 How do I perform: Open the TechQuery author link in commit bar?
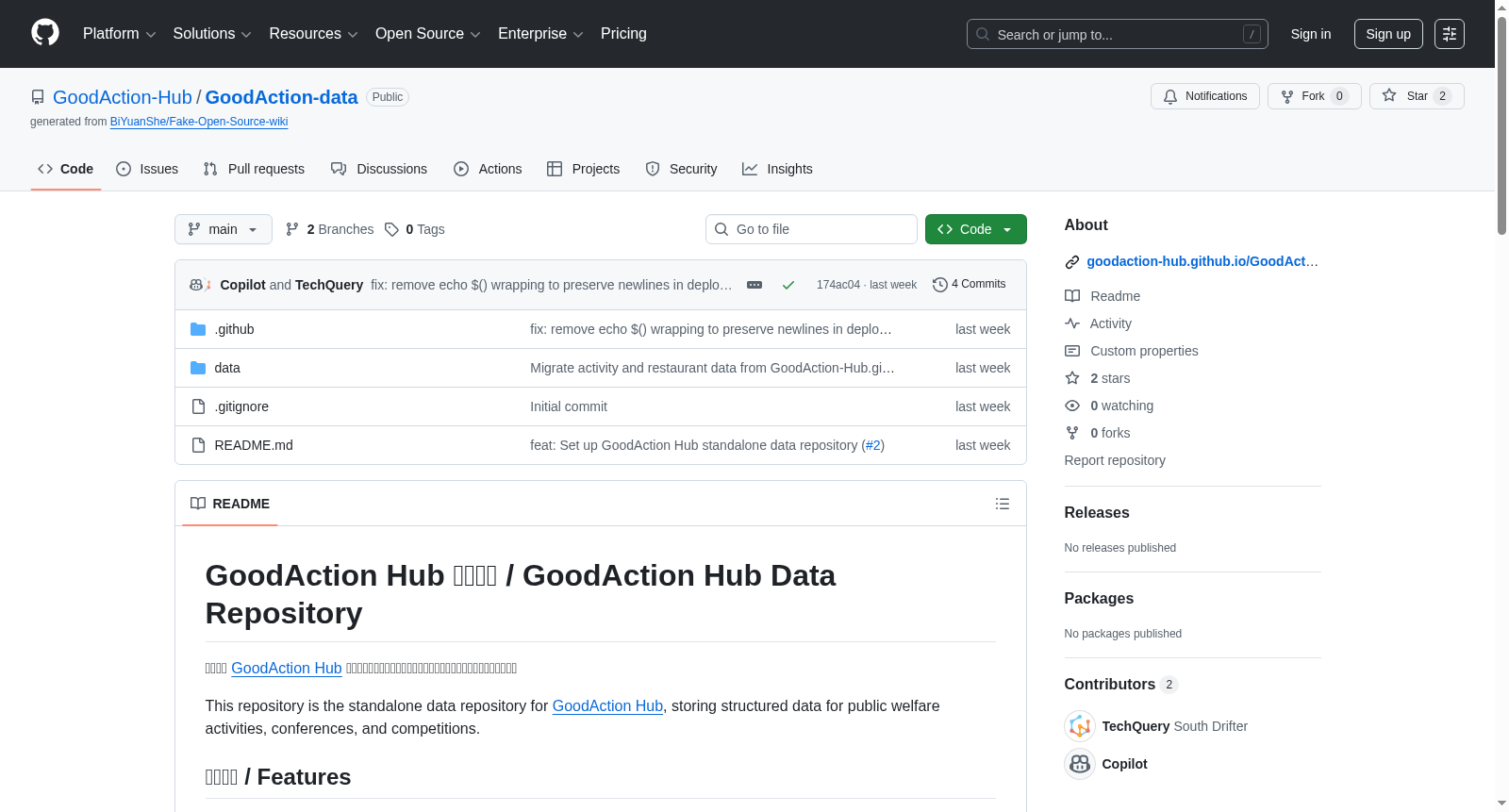(329, 285)
